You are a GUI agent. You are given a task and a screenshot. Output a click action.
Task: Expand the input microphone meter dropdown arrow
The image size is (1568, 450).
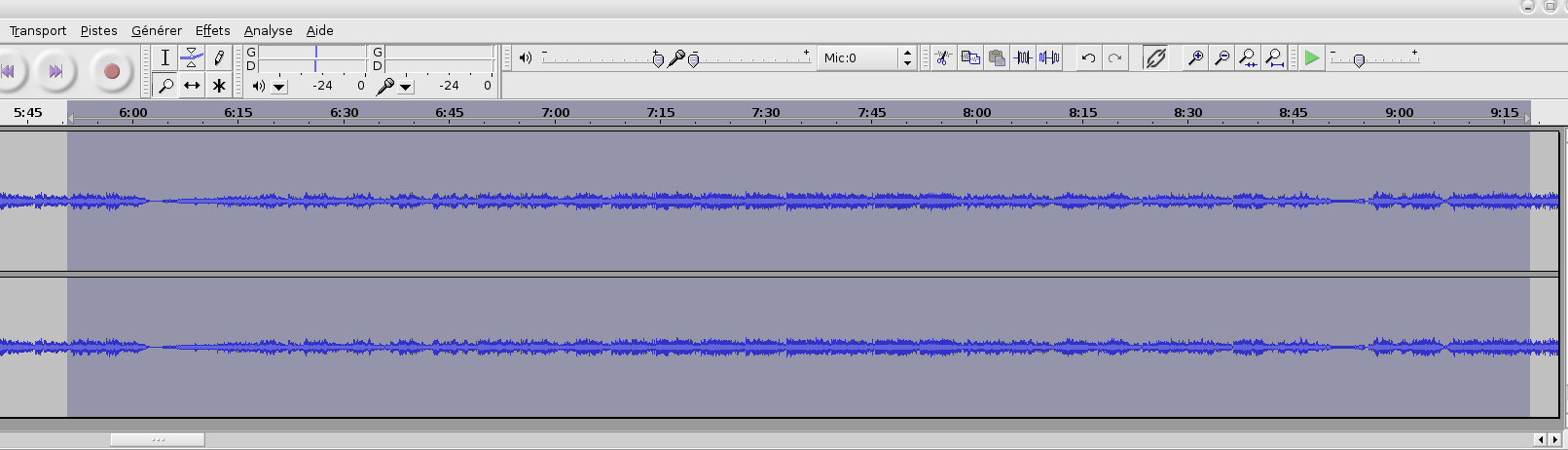click(x=406, y=87)
